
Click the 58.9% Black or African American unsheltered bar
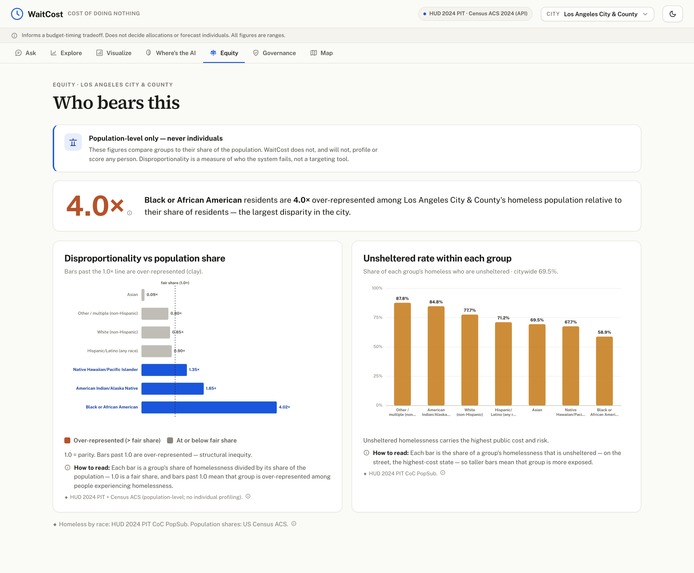(604, 371)
